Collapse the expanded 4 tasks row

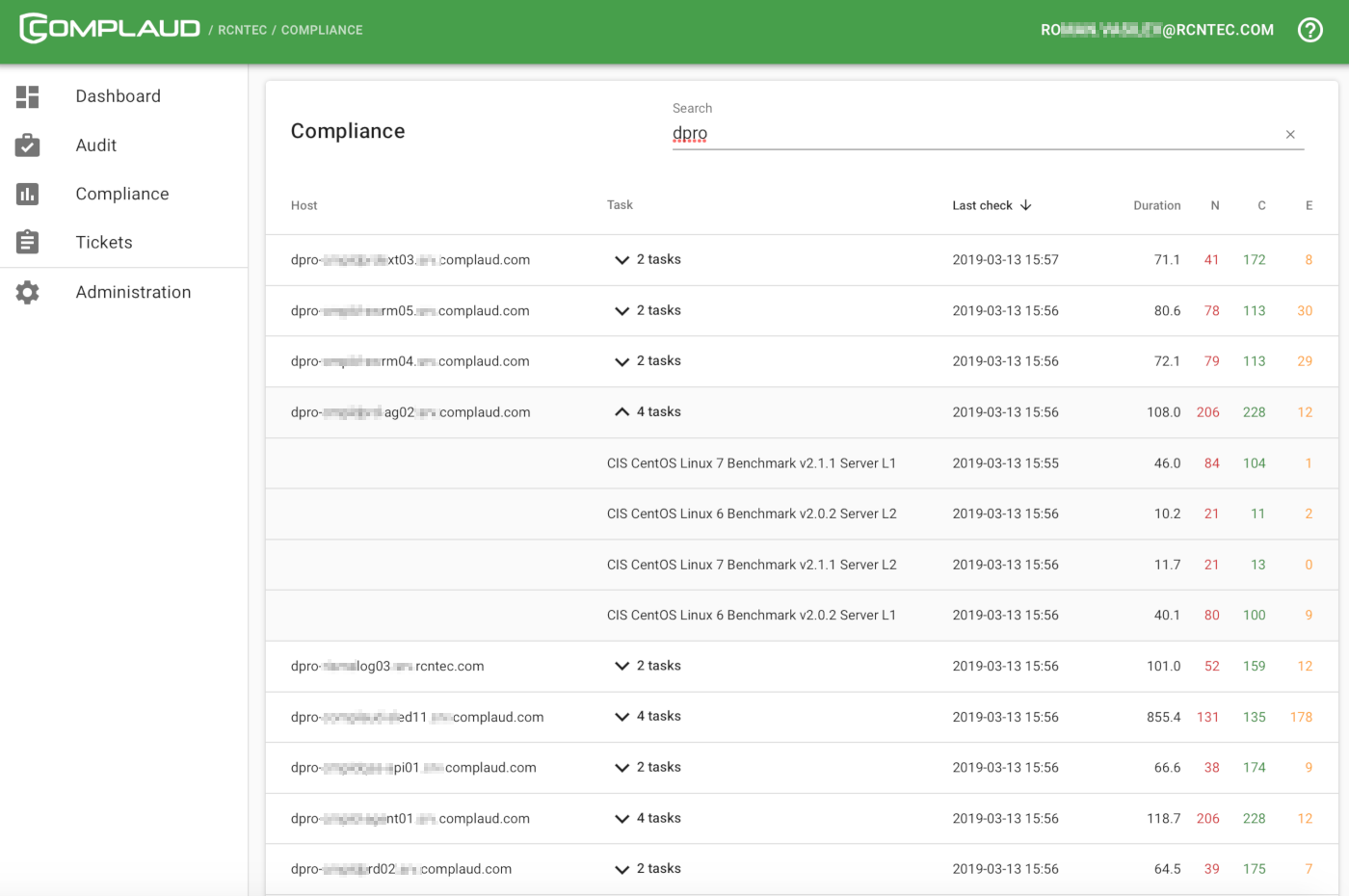click(x=622, y=412)
